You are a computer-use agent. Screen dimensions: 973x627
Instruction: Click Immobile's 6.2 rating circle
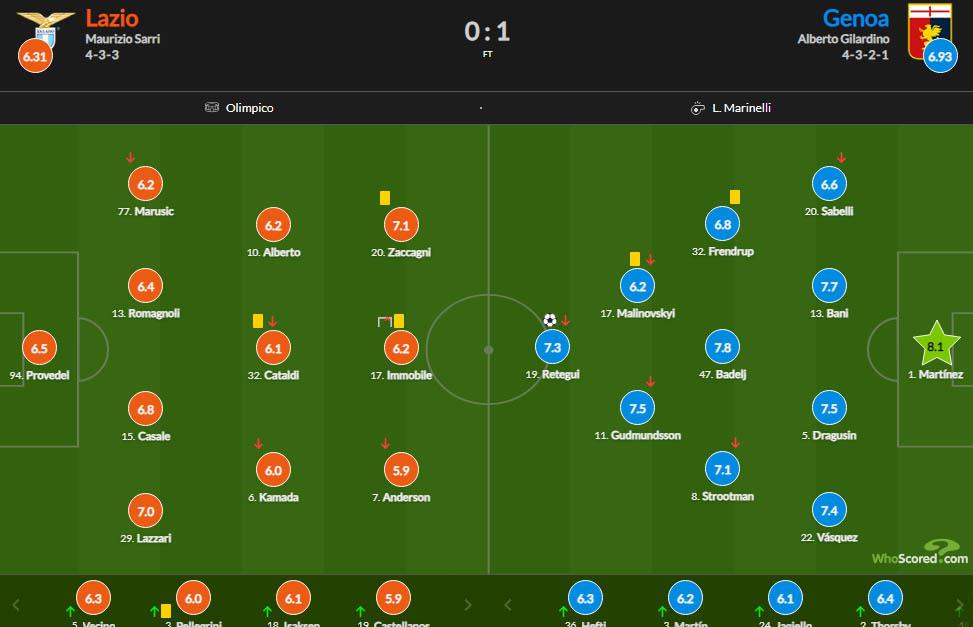tap(400, 348)
